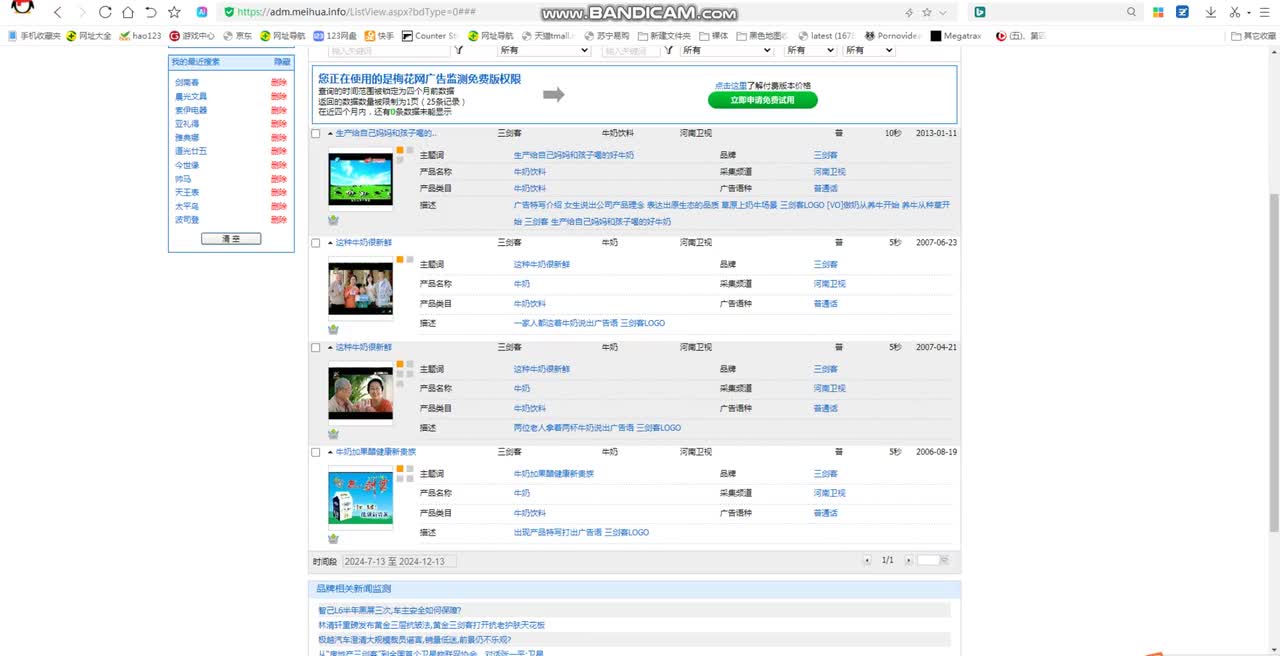
Task: Click second keyword input field
Action: click(633, 50)
